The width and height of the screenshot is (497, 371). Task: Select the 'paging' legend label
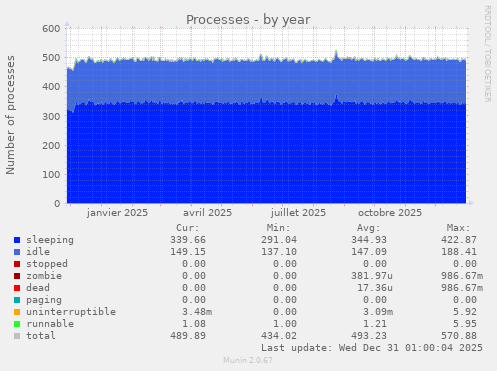(44, 300)
